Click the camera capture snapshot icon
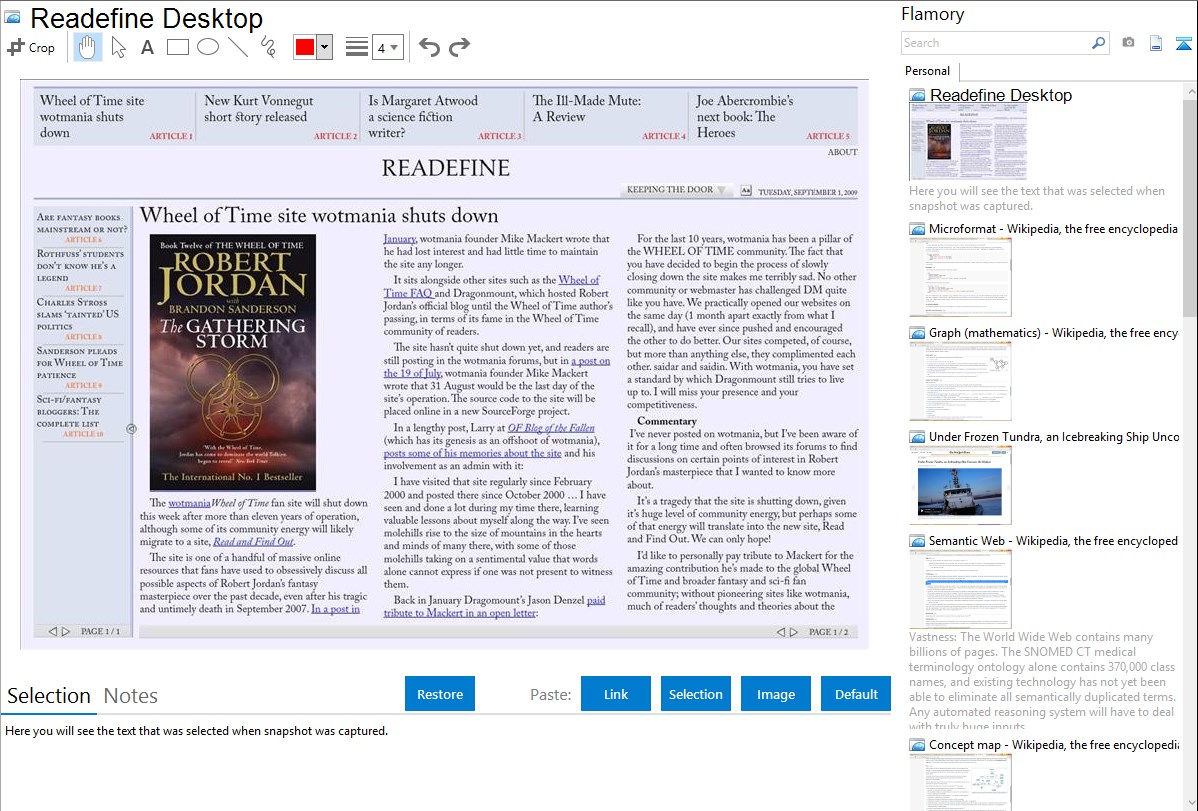Viewport: 1198px width, 811px height. click(1128, 43)
